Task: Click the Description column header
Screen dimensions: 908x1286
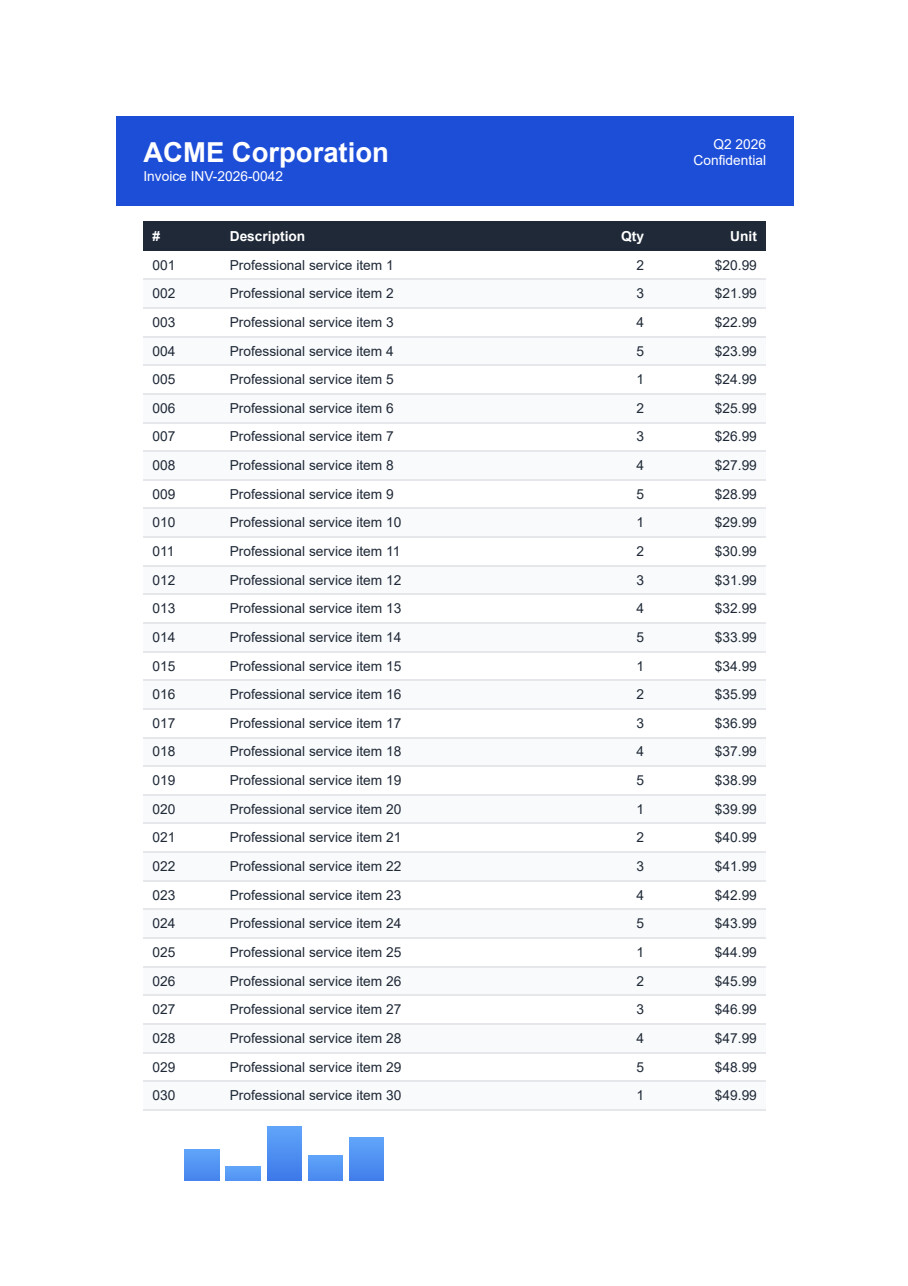Action: 267,236
